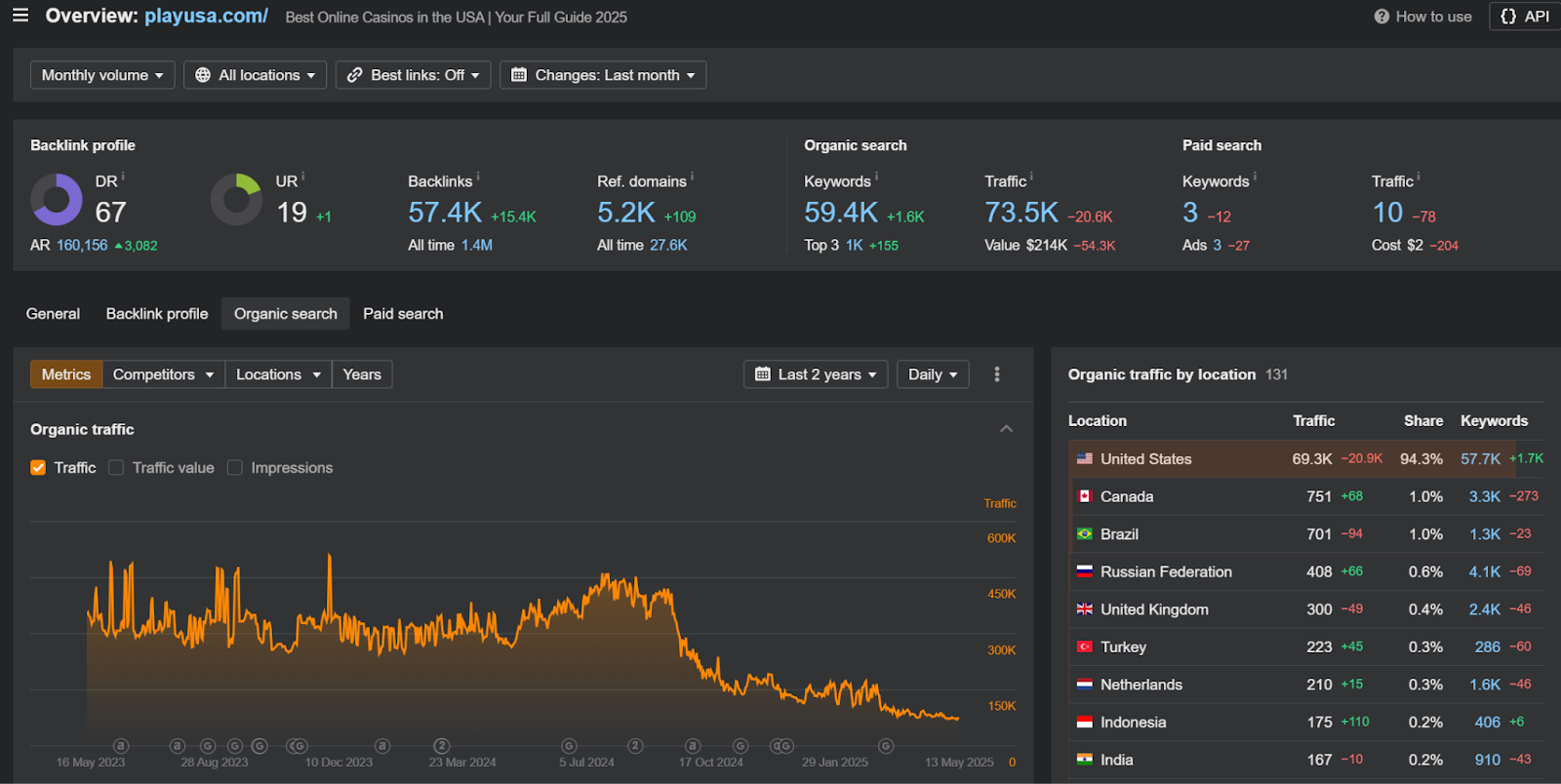Sort by the Share column header
Screen dimensions: 1561x784
[x=1423, y=421]
